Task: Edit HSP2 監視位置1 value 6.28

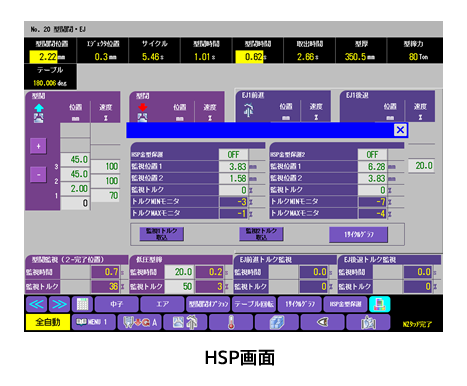Action: [372, 166]
